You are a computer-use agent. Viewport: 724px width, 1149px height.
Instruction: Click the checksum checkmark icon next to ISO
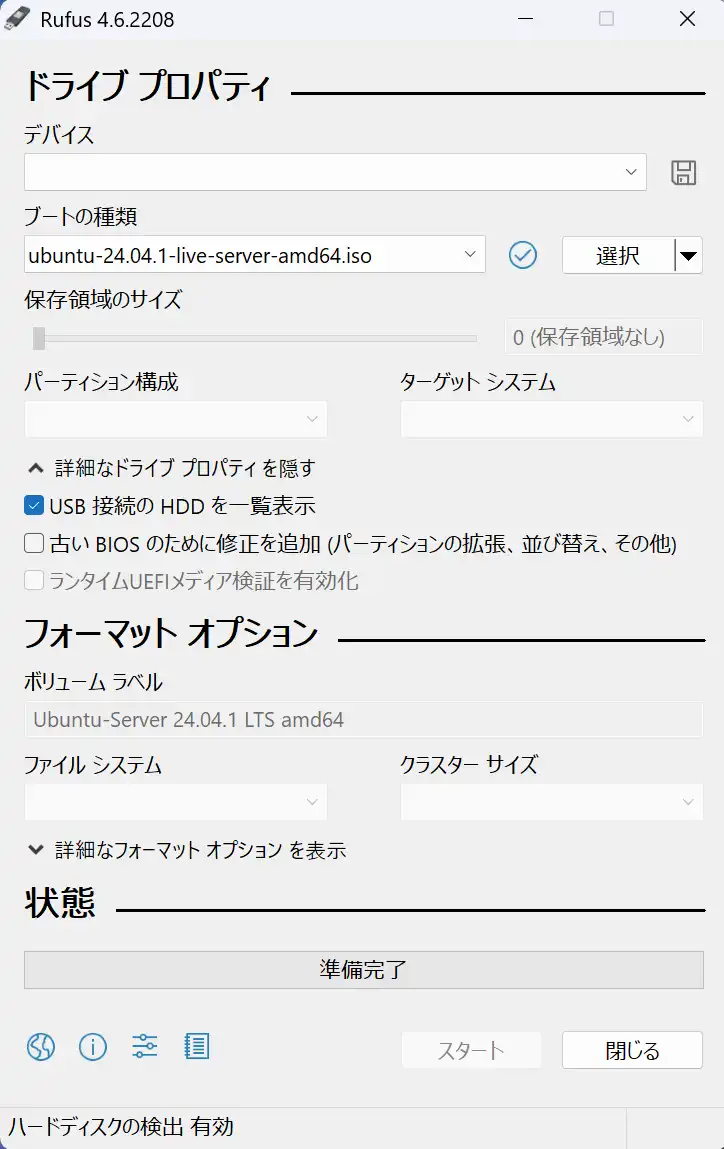(522, 255)
